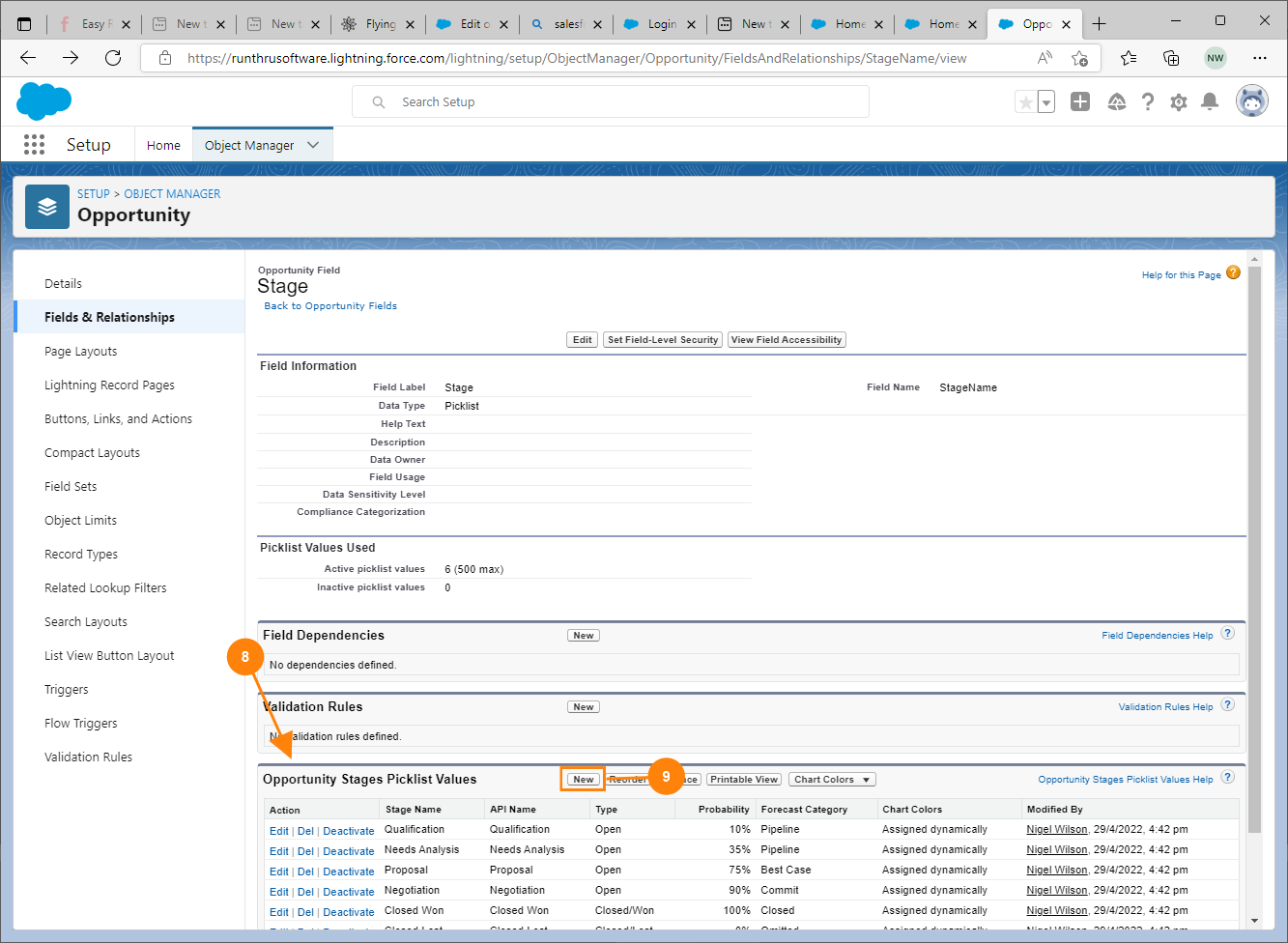Switch to the Home tab in Setup
Viewport: 1288px width, 943px height.
click(x=163, y=145)
